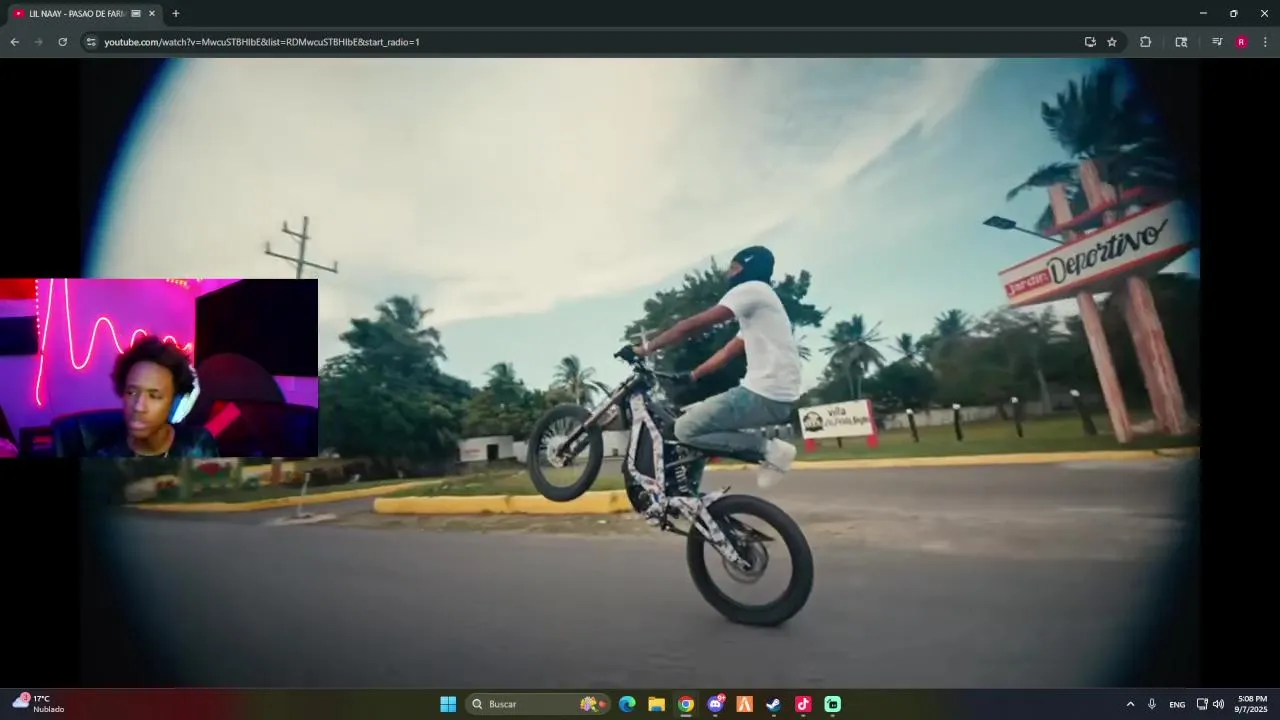Minimize the Chrome window

[1203, 13]
